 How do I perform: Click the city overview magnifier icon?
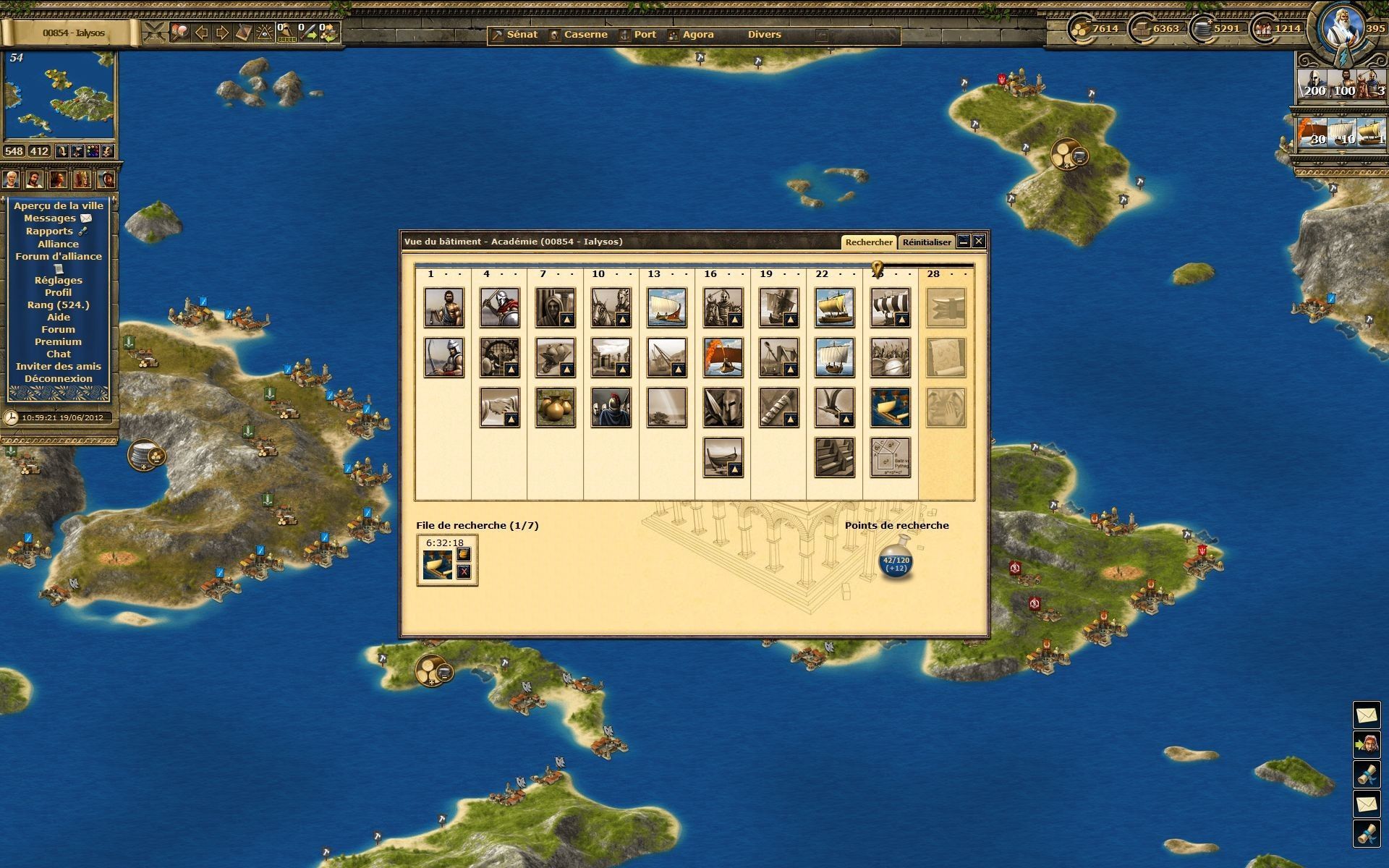click(179, 33)
